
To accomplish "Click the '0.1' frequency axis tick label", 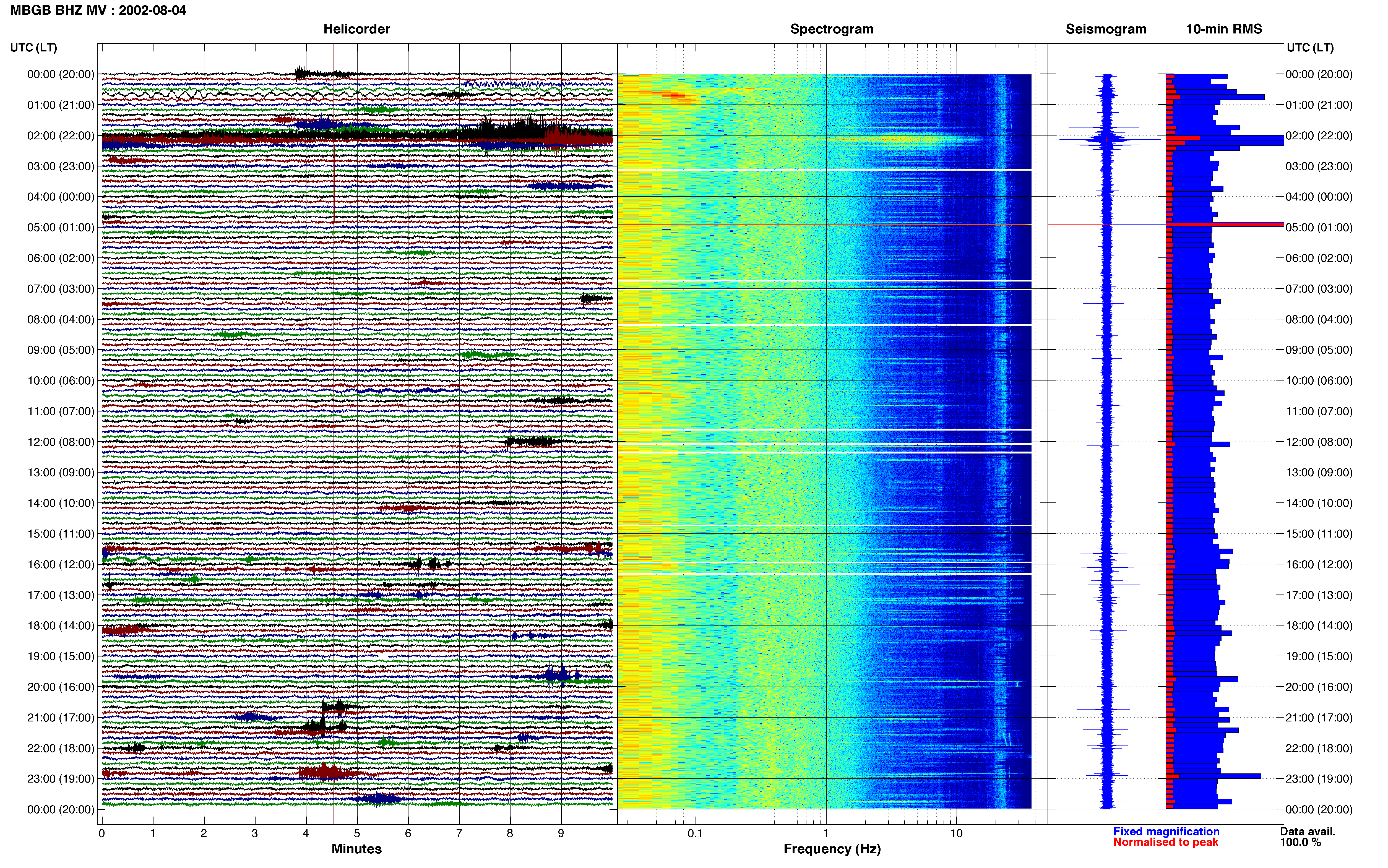I will [x=695, y=833].
